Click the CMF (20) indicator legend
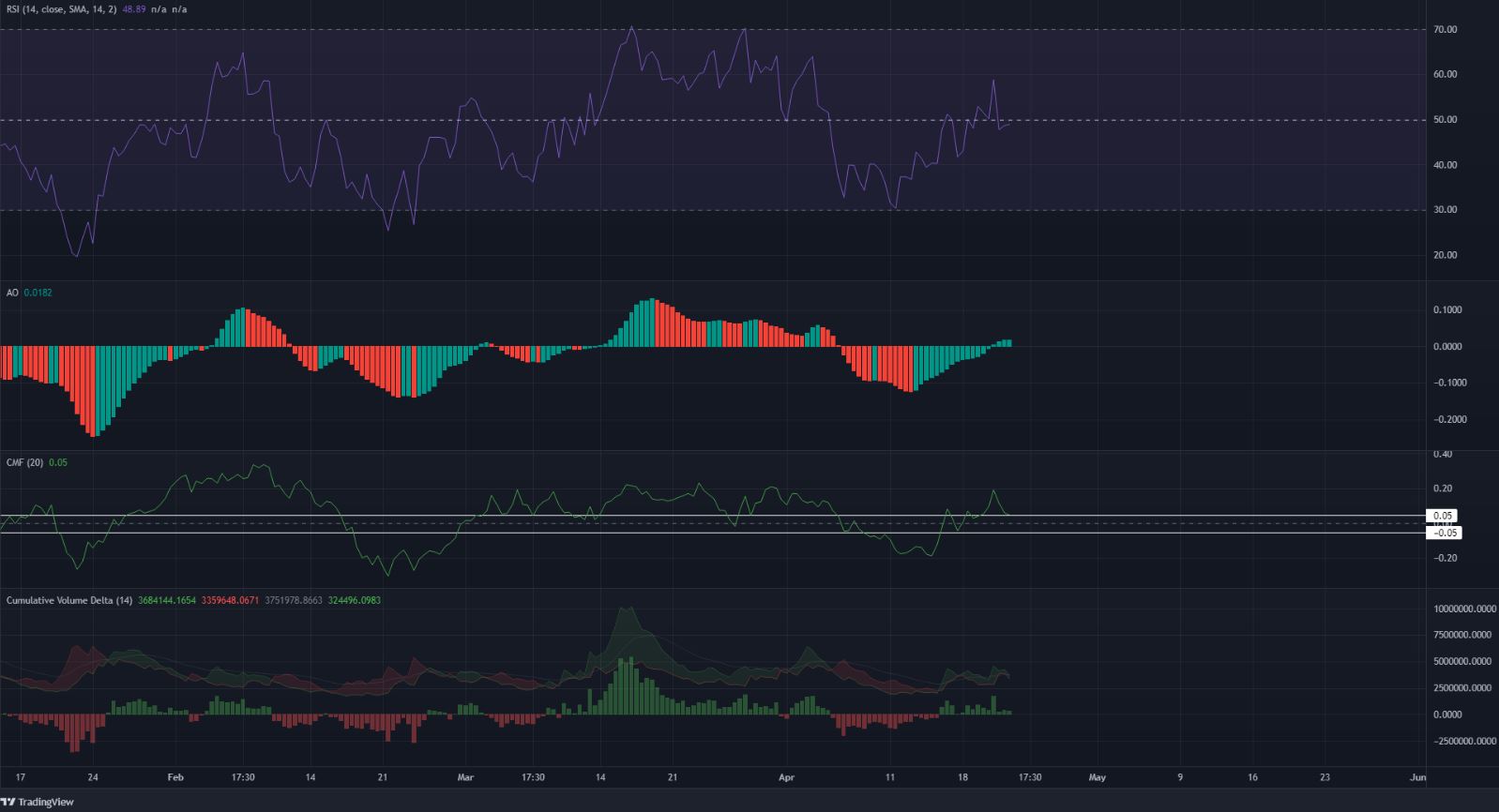Viewport: 1499px width, 812px height. click(x=24, y=462)
